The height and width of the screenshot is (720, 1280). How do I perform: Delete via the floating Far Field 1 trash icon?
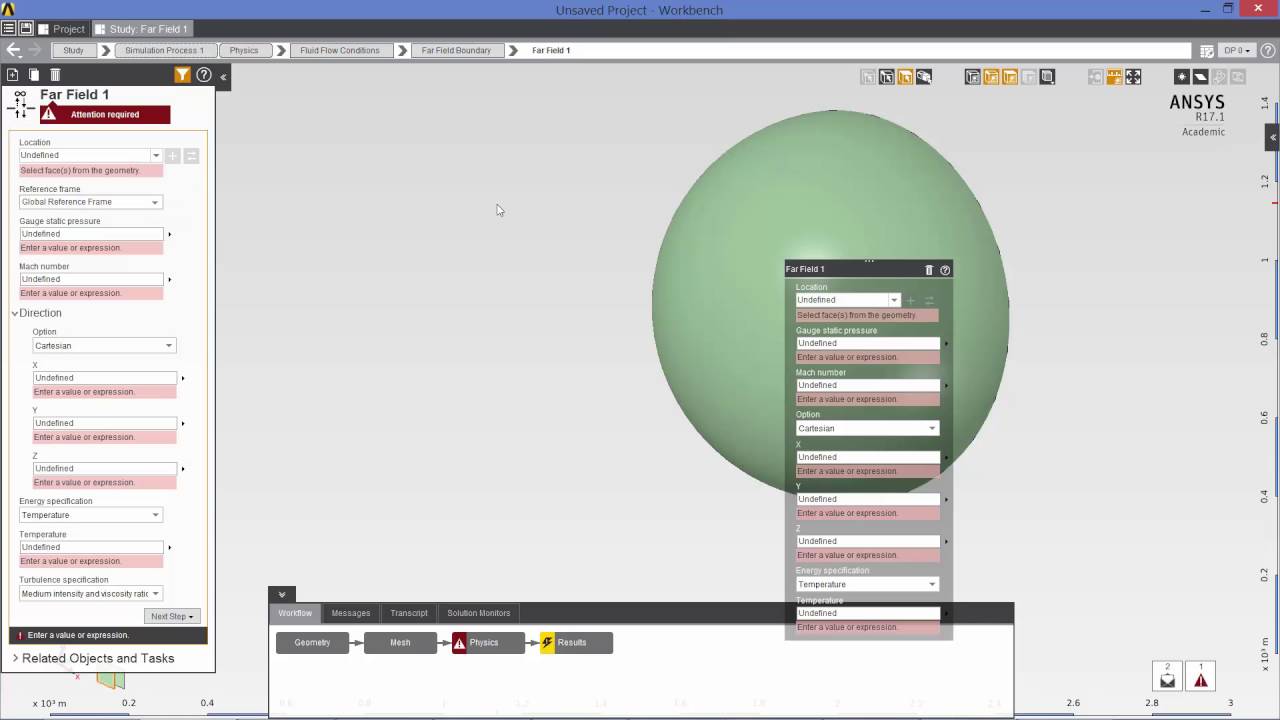(x=929, y=269)
